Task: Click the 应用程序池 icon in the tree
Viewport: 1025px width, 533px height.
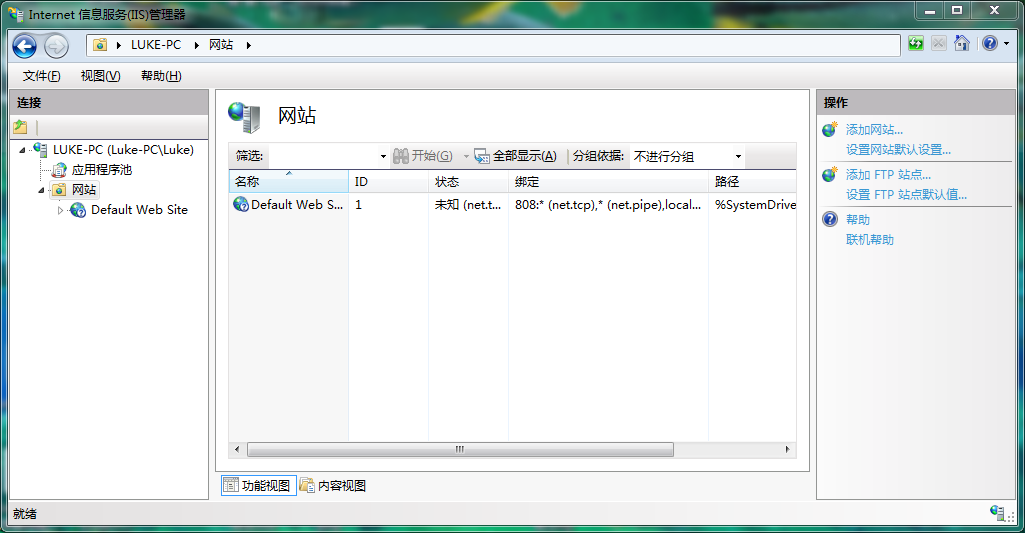Action: pyautogui.click(x=59, y=170)
